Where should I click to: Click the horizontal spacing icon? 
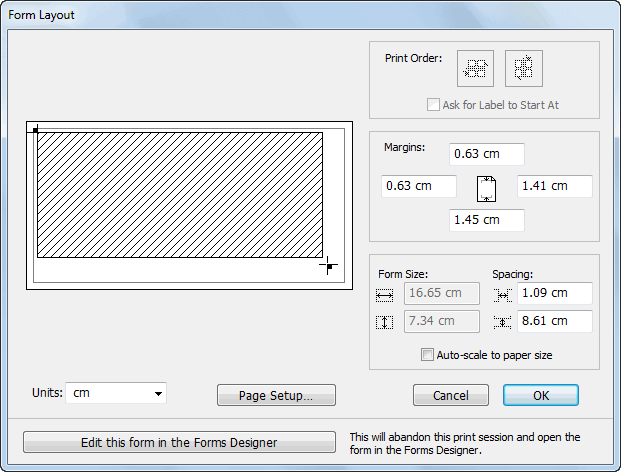tap(503, 295)
